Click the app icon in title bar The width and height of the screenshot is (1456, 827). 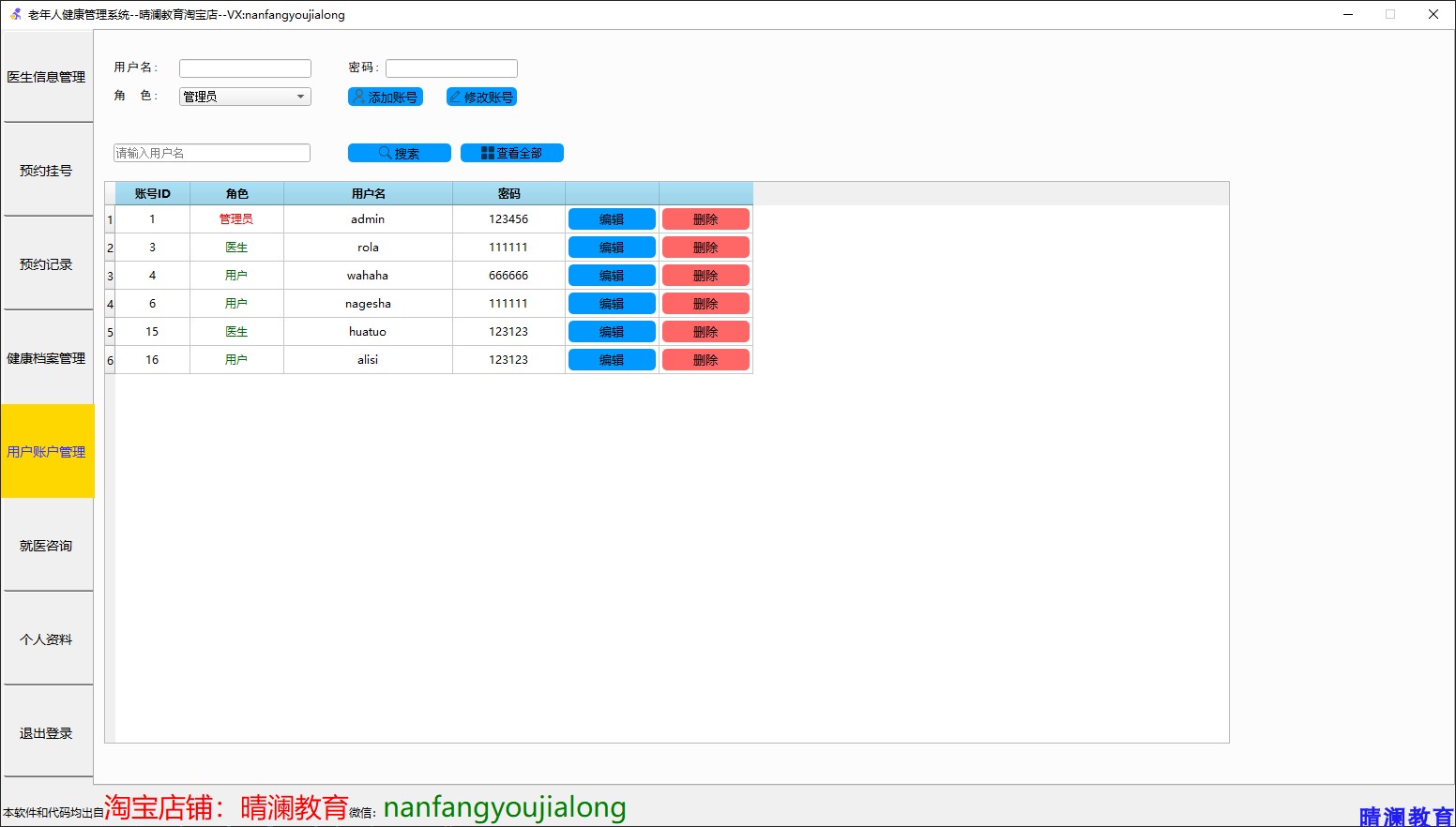point(15,14)
